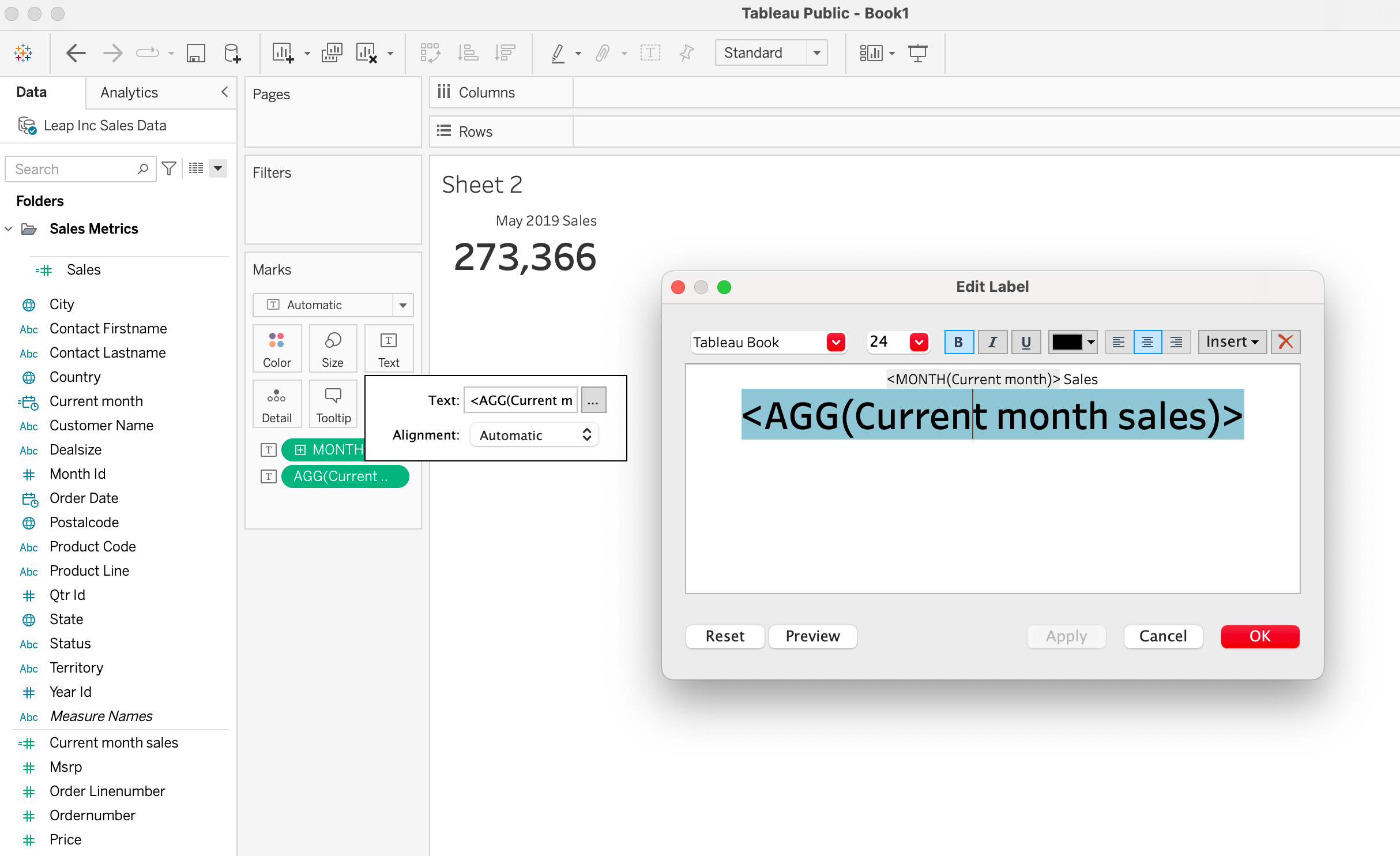This screenshot has width=1400, height=856.
Task: Collapse the Sales Metrics folder
Action: 9,229
